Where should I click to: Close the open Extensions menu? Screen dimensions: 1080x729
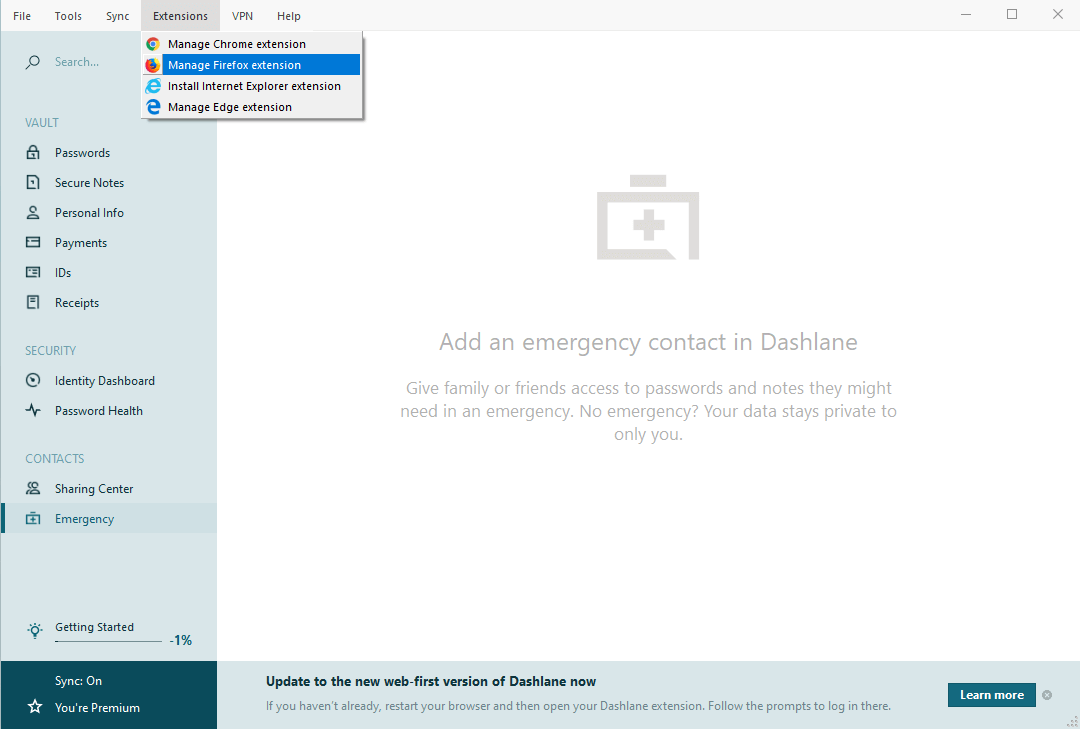[x=180, y=16]
